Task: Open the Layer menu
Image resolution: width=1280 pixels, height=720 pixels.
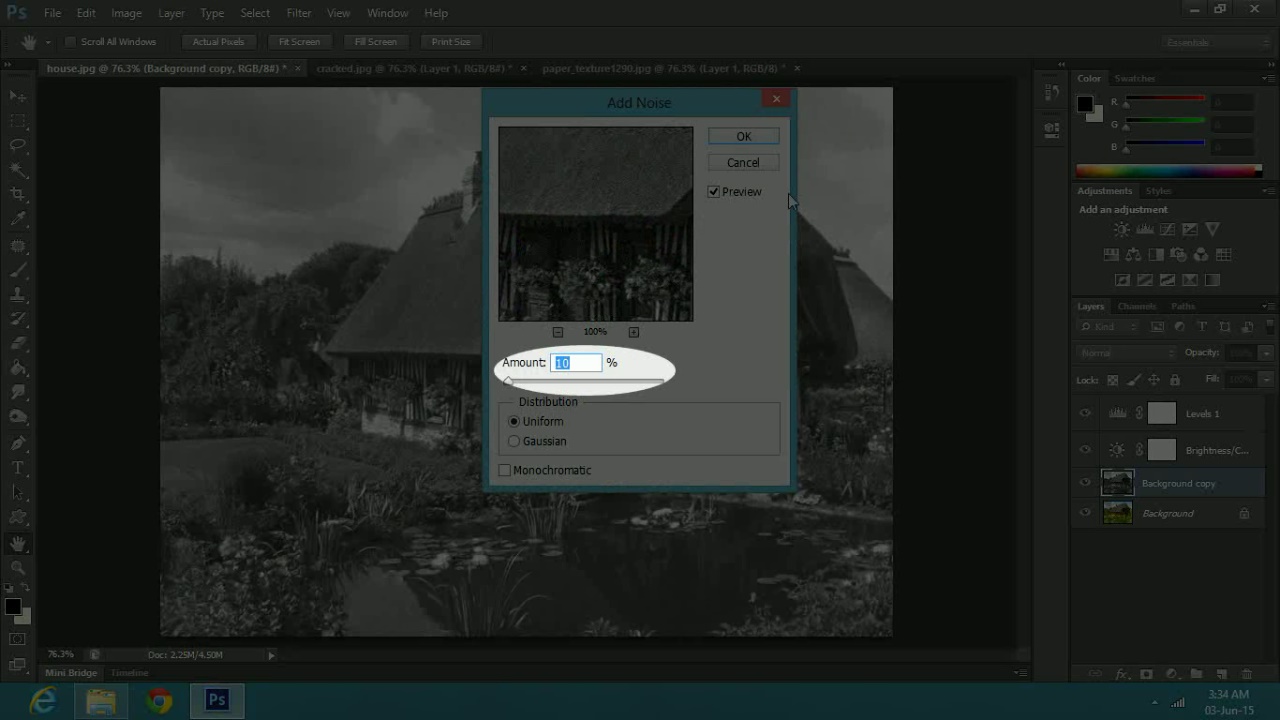Action: [171, 13]
